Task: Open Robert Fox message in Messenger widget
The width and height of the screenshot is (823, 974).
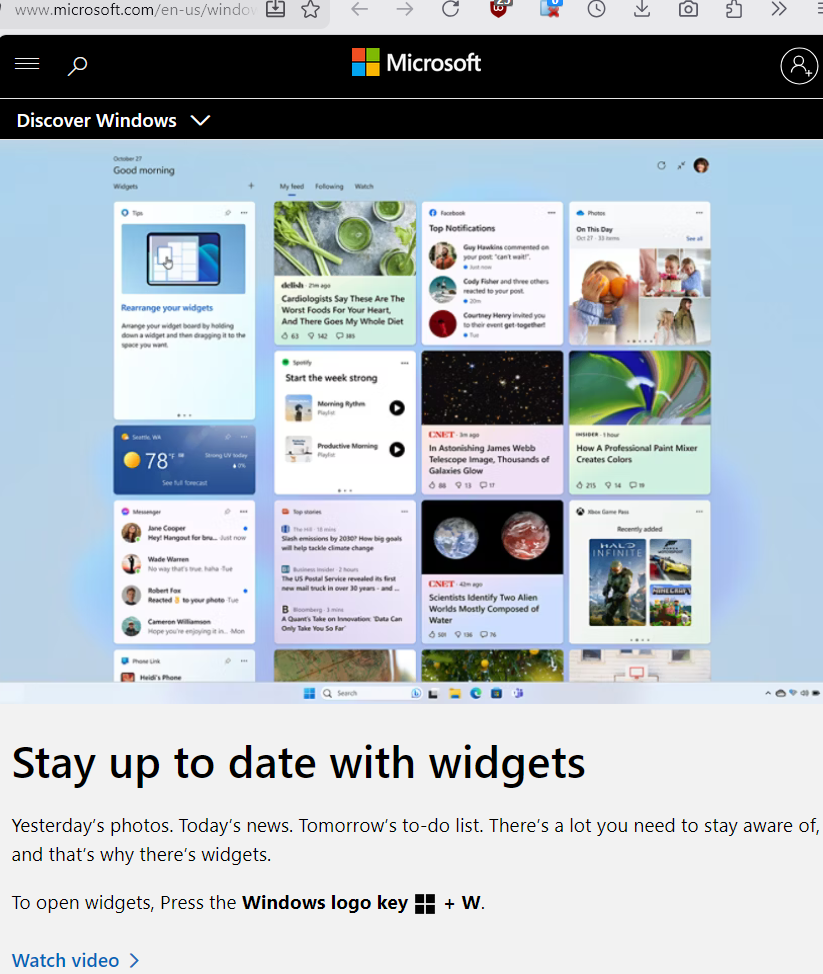Action: coord(184,595)
